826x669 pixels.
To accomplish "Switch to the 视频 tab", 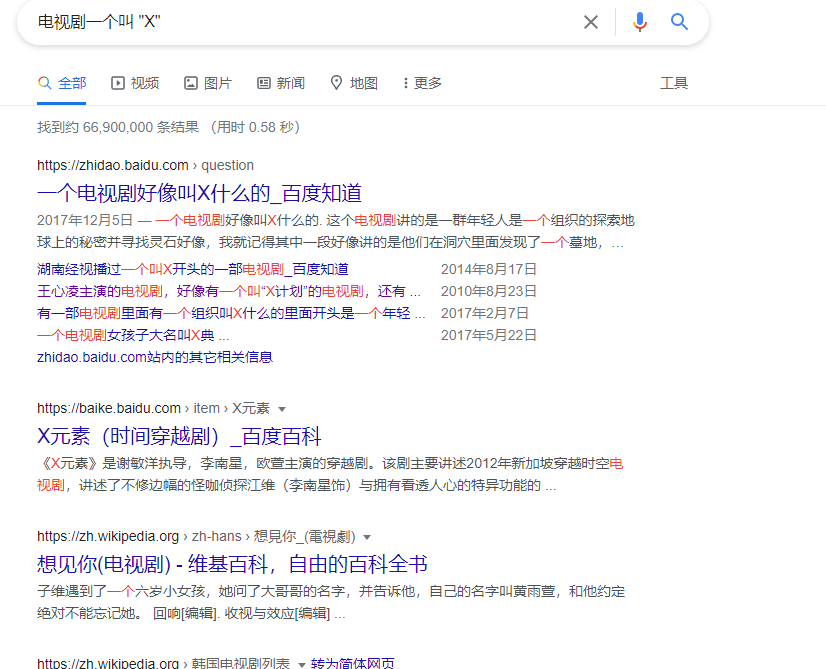I will tap(135, 83).
